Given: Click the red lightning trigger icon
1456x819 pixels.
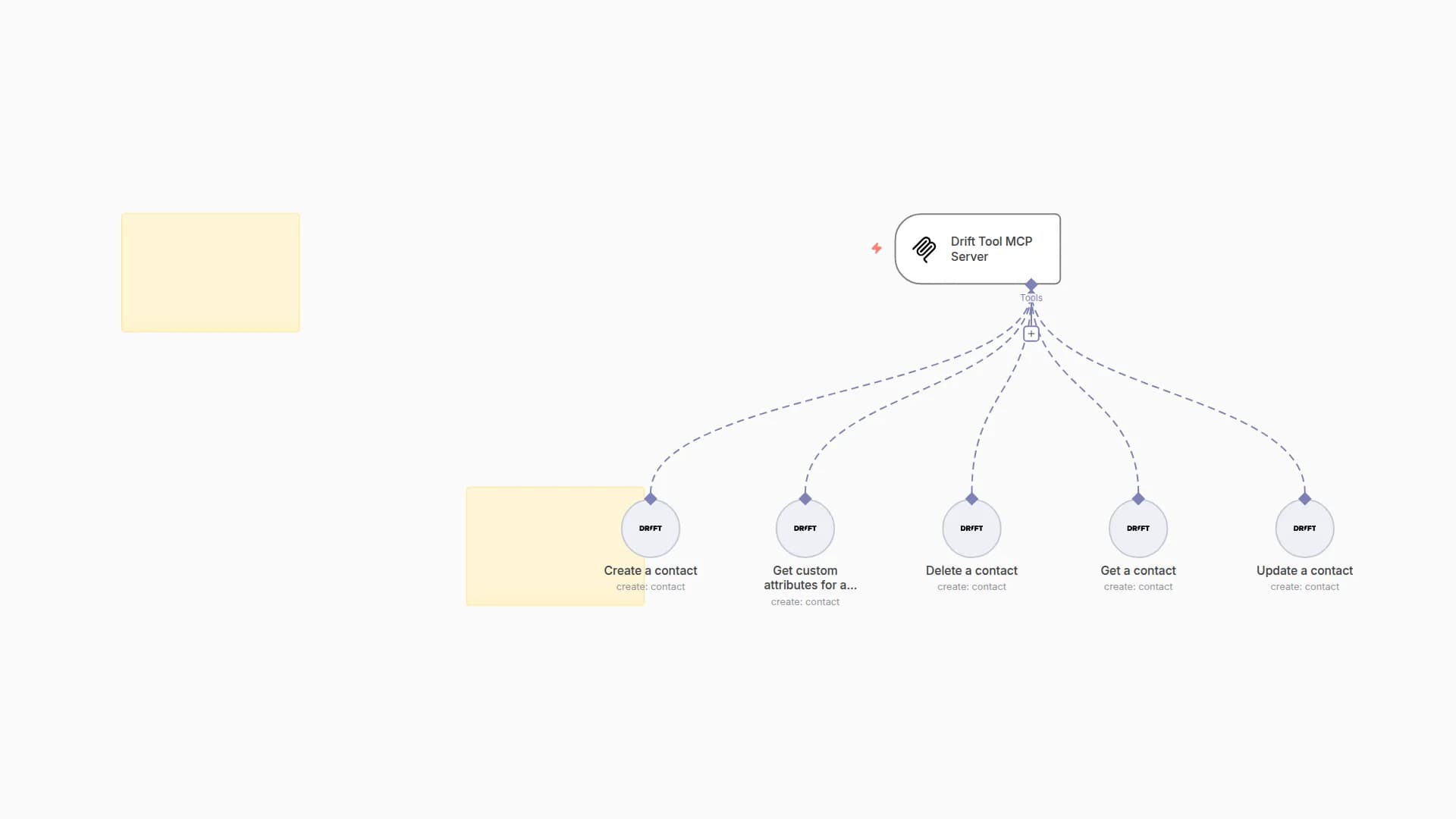Looking at the screenshot, I should click(x=877, y=248).
